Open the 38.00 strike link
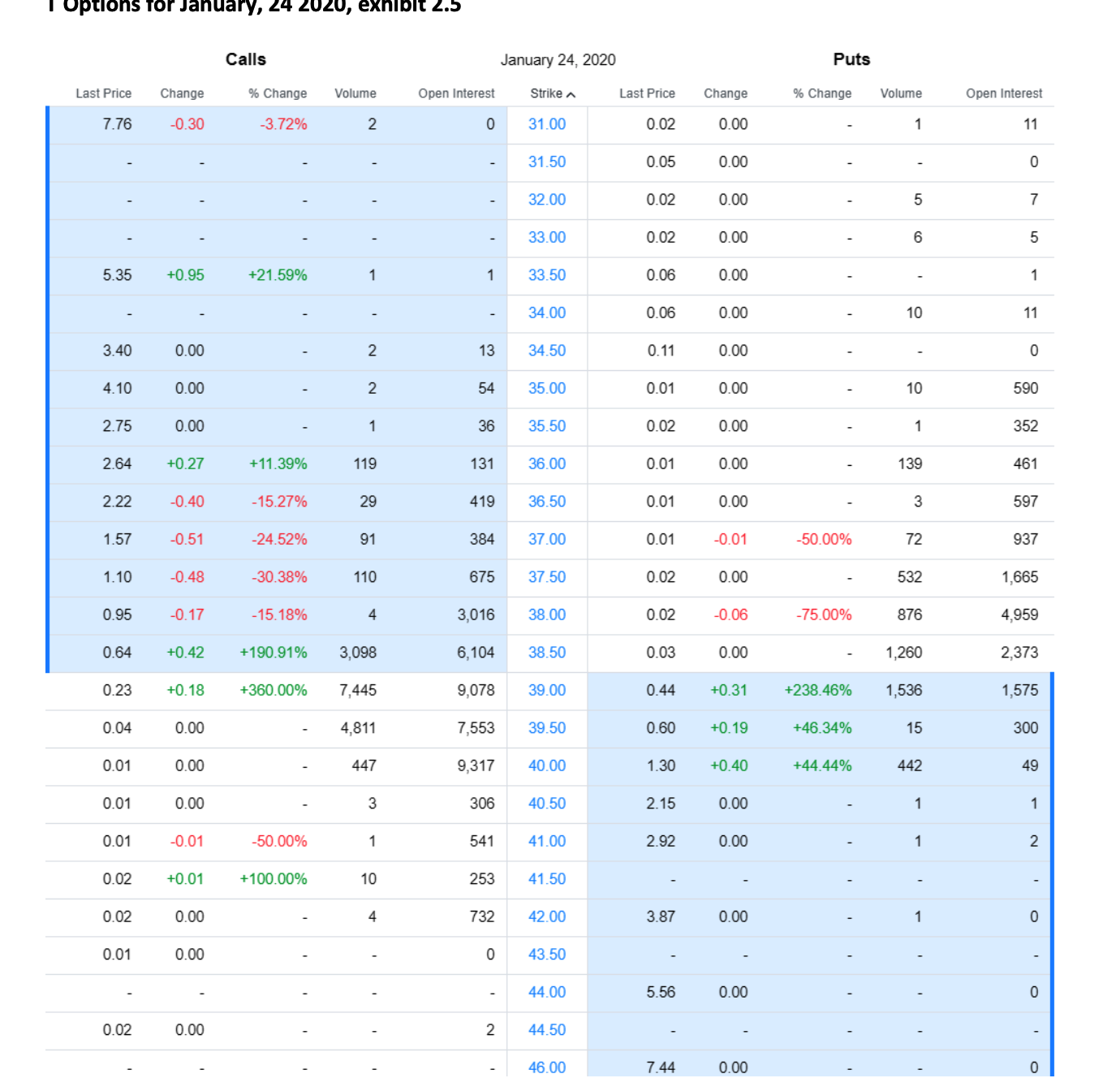The image size is (1120, 1091). (547, 614)
